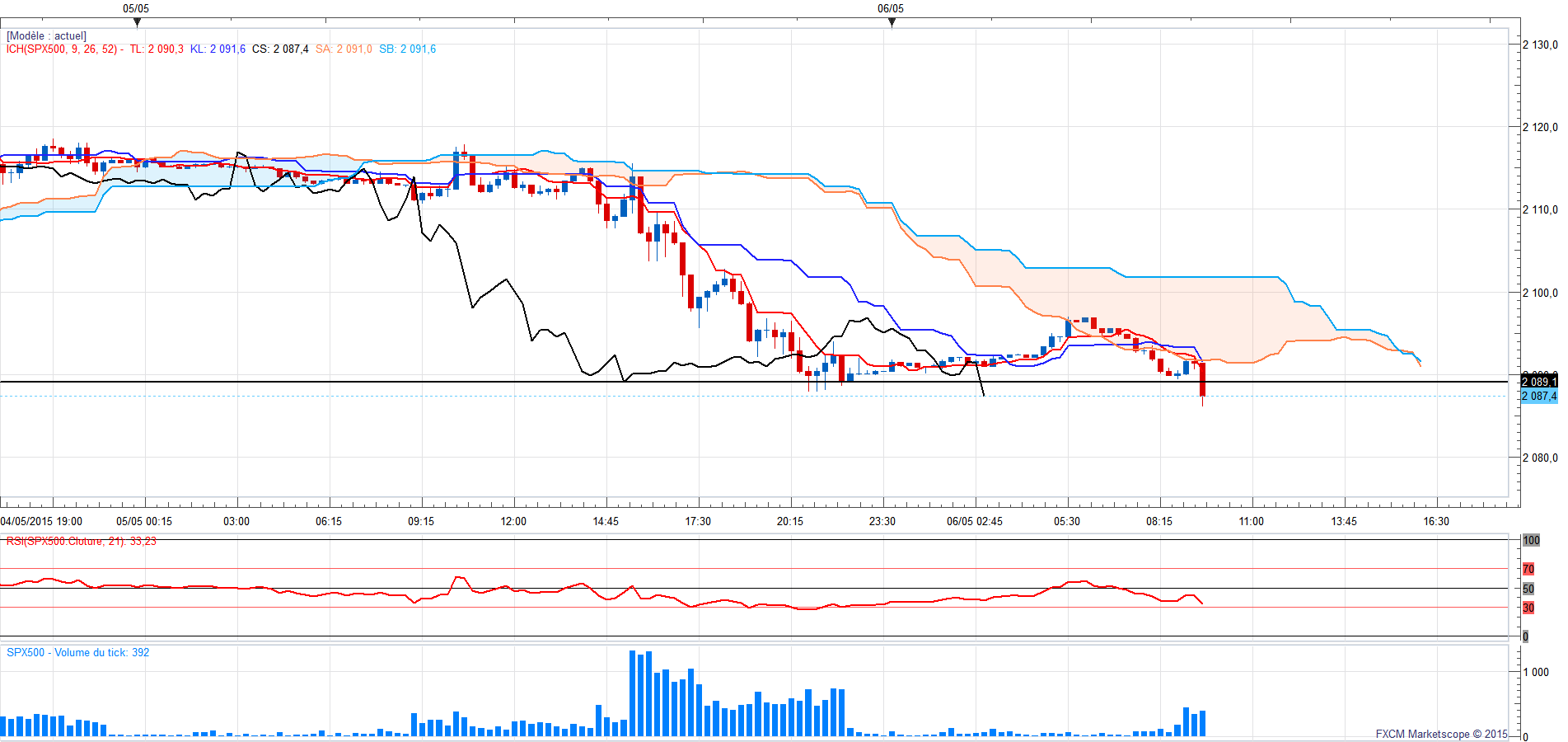1568x742 pixels.
Task: Click the 20:15 time axis label
Action: pos(790,521)
